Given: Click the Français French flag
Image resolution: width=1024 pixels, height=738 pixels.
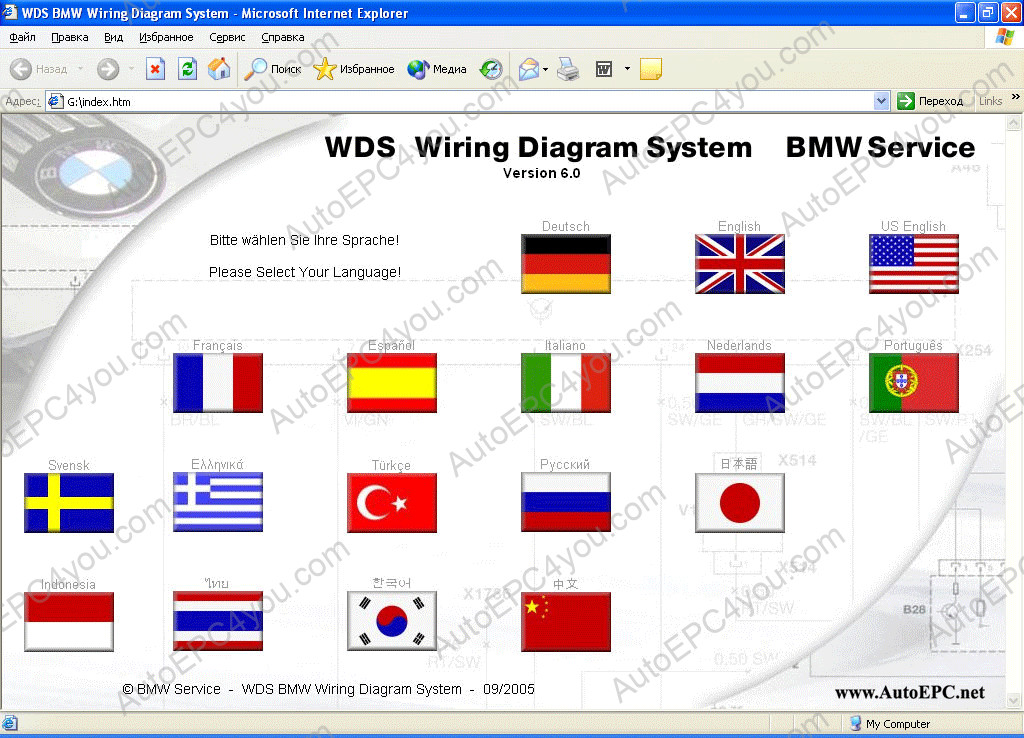Looking at the screenshot, I should click(218, 383).
